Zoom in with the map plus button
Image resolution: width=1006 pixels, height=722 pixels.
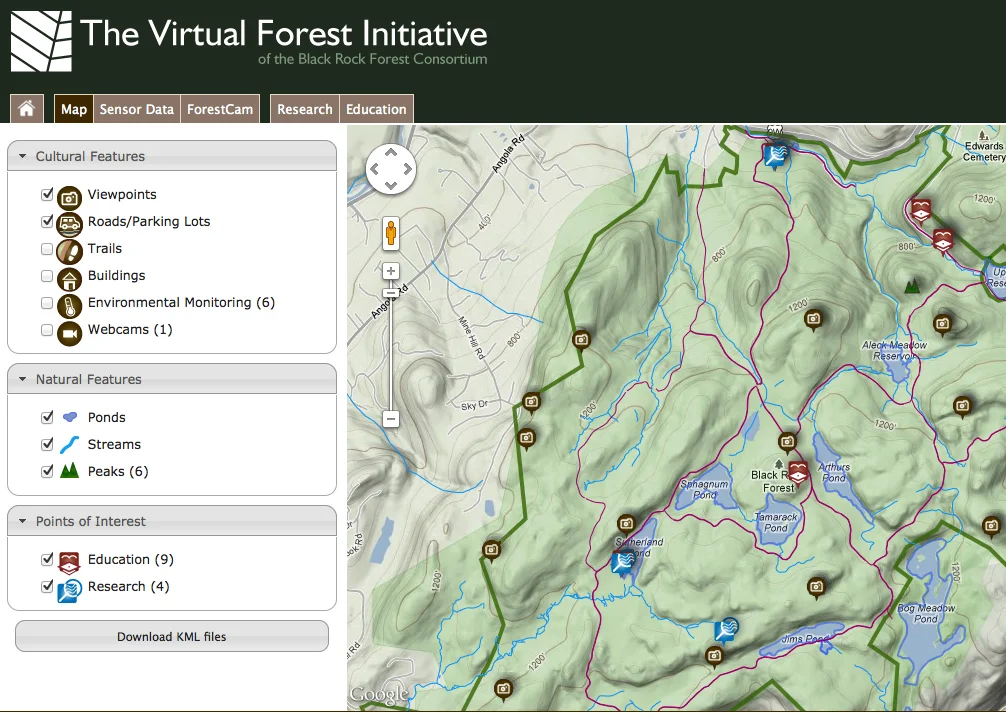pos(391,271)
